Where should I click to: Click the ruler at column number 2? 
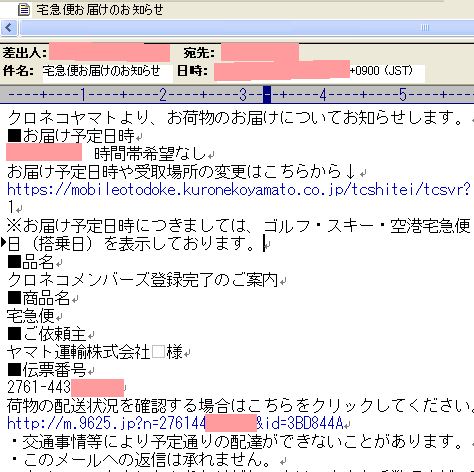(x=163, y=95)
